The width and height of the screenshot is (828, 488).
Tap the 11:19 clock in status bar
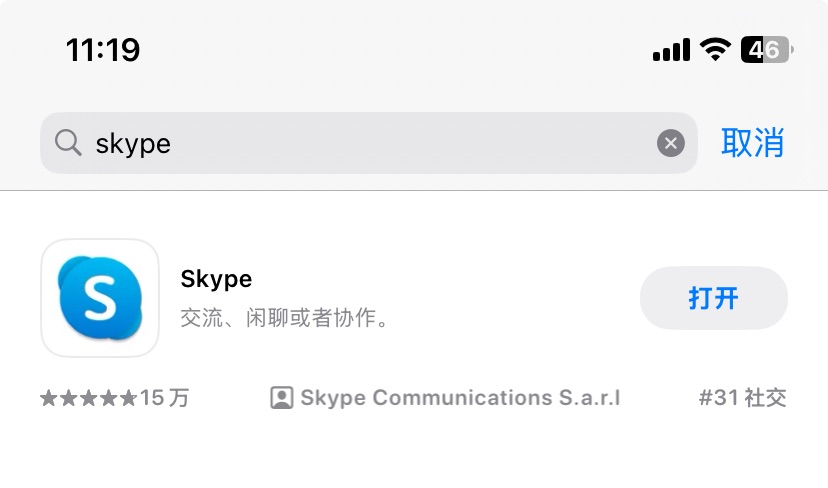[103, 49]
